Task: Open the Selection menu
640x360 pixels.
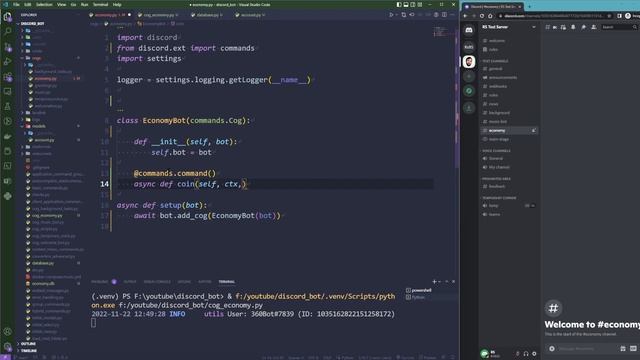Action: (x=44, y=4)
